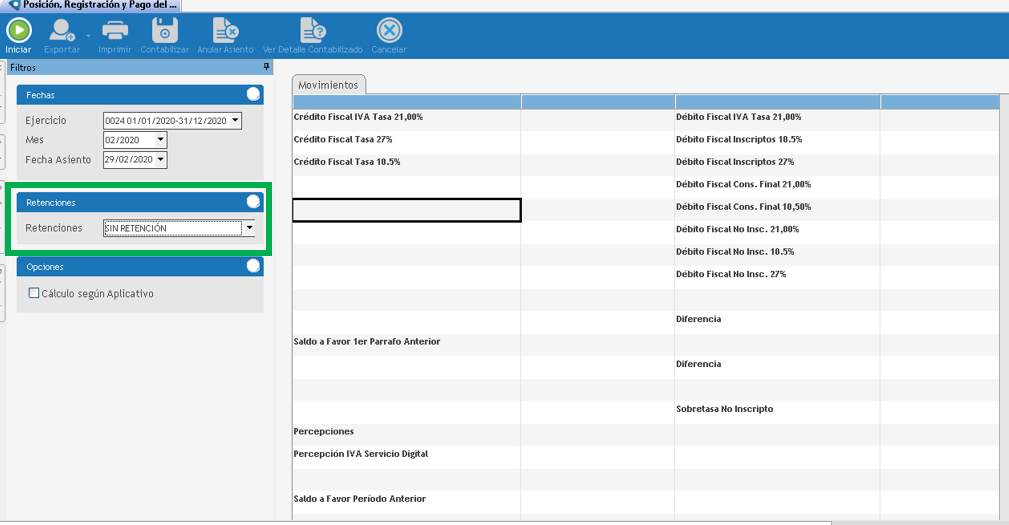Collapse the Opciones section
Image resolution: width=1009 pixels, height=525 pixels.
tap(253, 267)
